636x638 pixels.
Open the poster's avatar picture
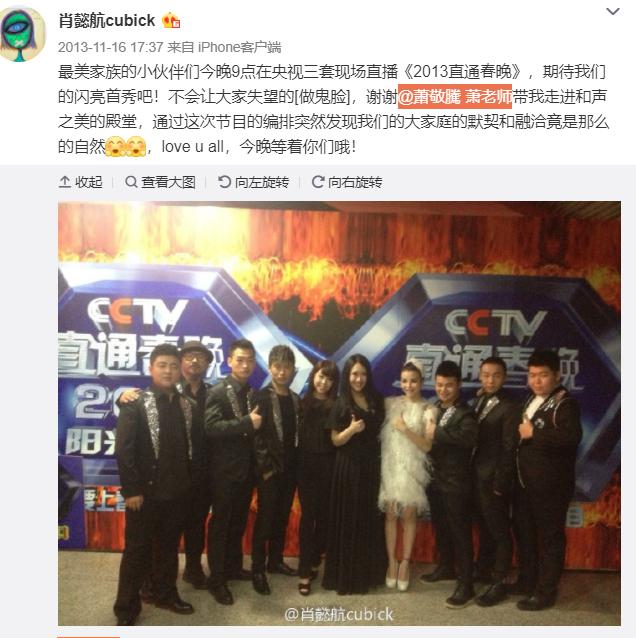[x=23, y=35]
